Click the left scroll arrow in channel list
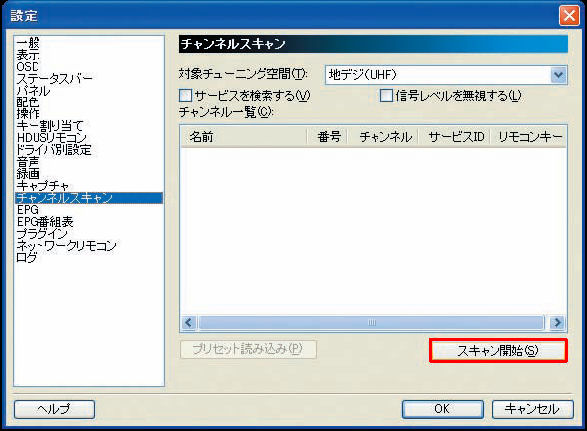Screen dimensions: 587x431 [x=189, y=322]
